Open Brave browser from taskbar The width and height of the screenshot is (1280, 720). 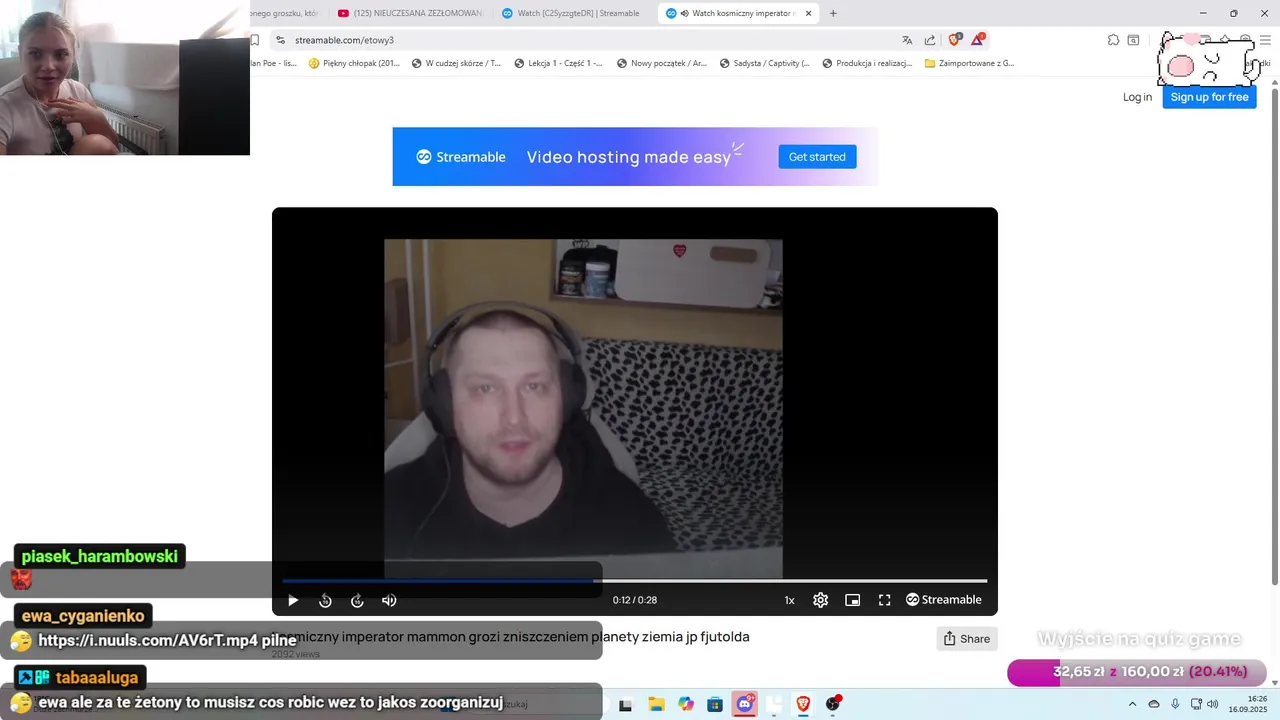point(803,704)
